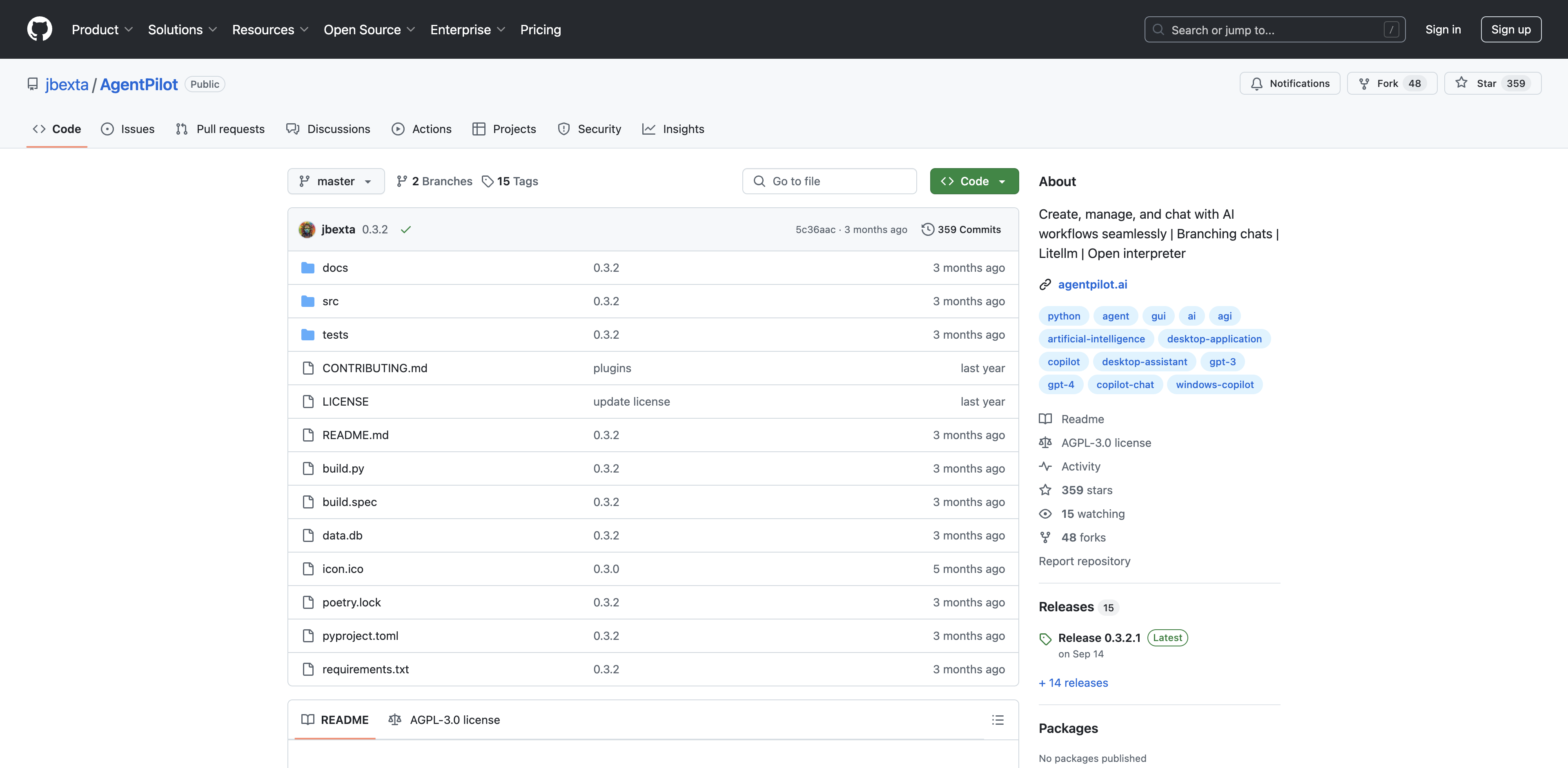Open the Security tab
The width and height of the screenshot is (1568, 768).
[589, 129]
